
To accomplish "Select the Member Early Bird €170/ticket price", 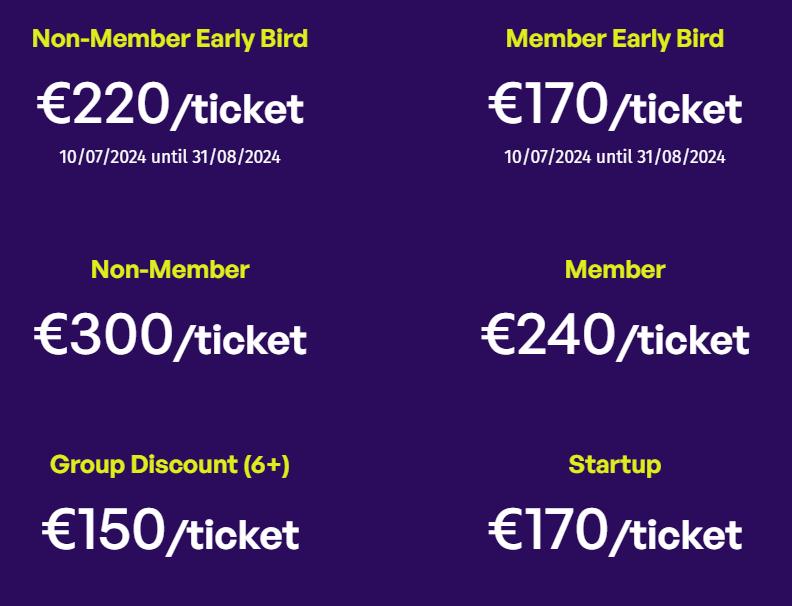I will (x=615, y=105).
